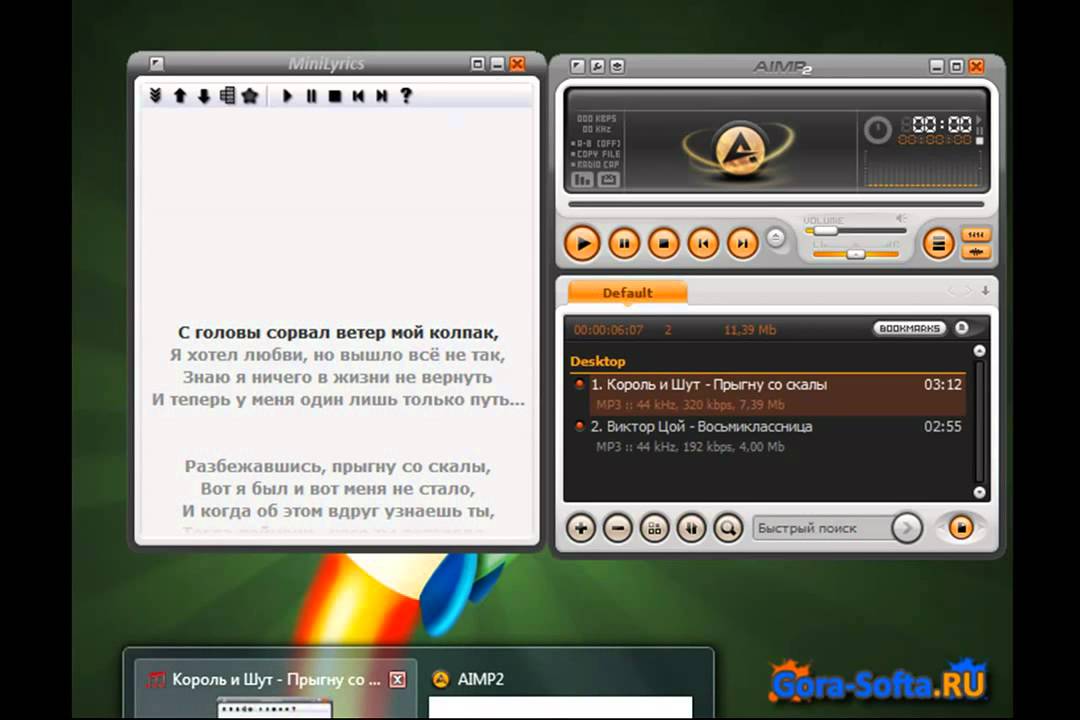
Task: Click duration 03:12 in playlist
Action: tap(942, 384)
